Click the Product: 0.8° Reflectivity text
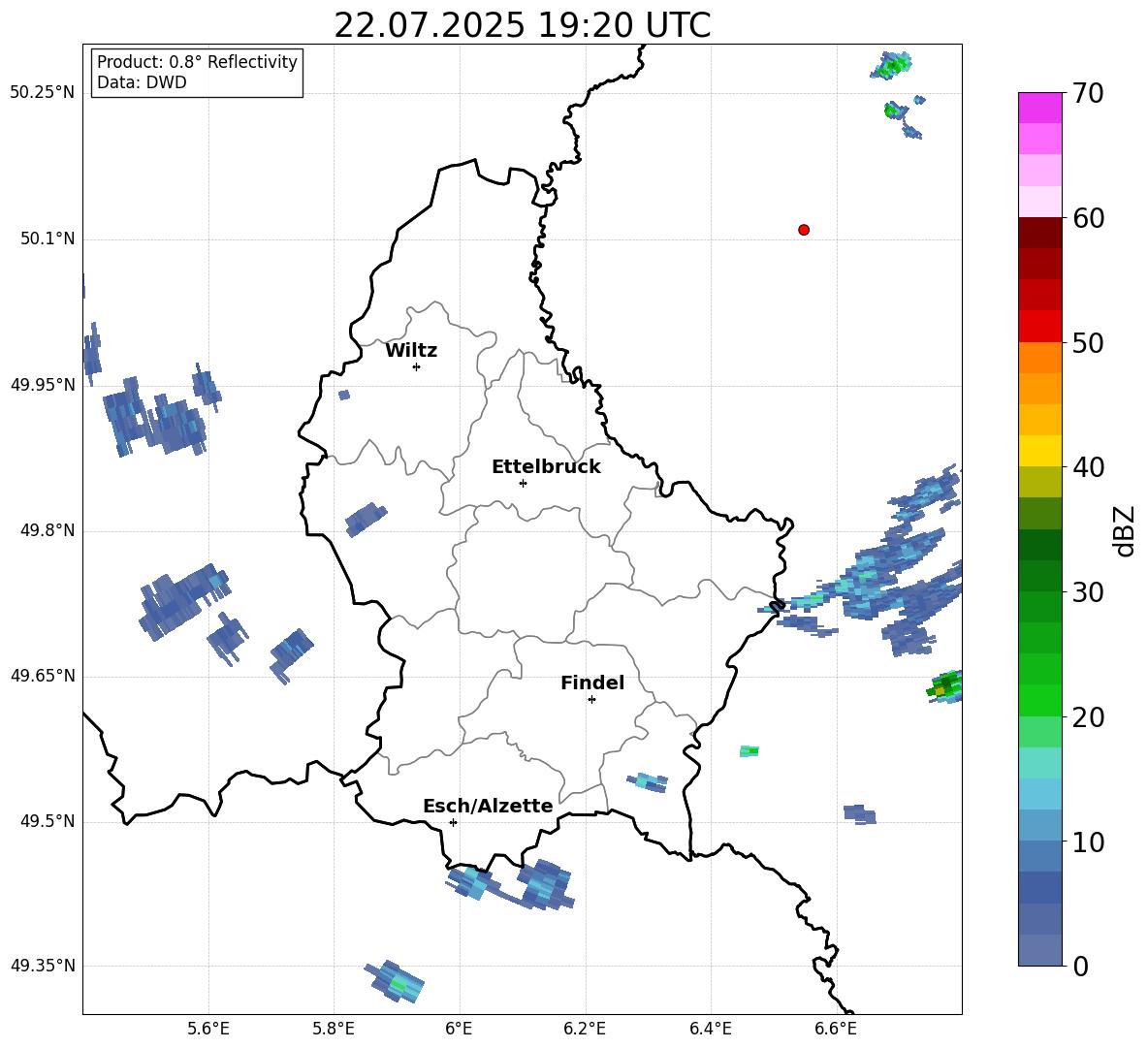Image resolution: width=1148 pixels, height=1048 pixels. [x=197, y=61]
